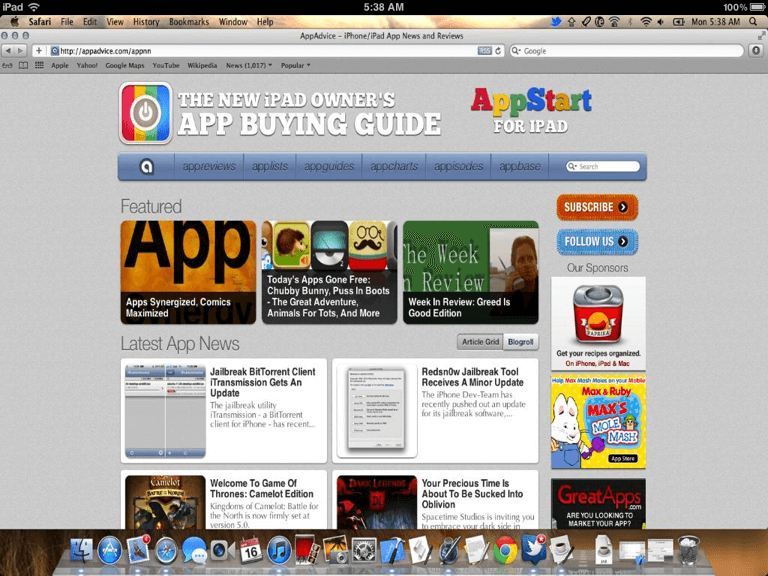Click the AppAdvice 'a' home logo

[x=146, y=167]
